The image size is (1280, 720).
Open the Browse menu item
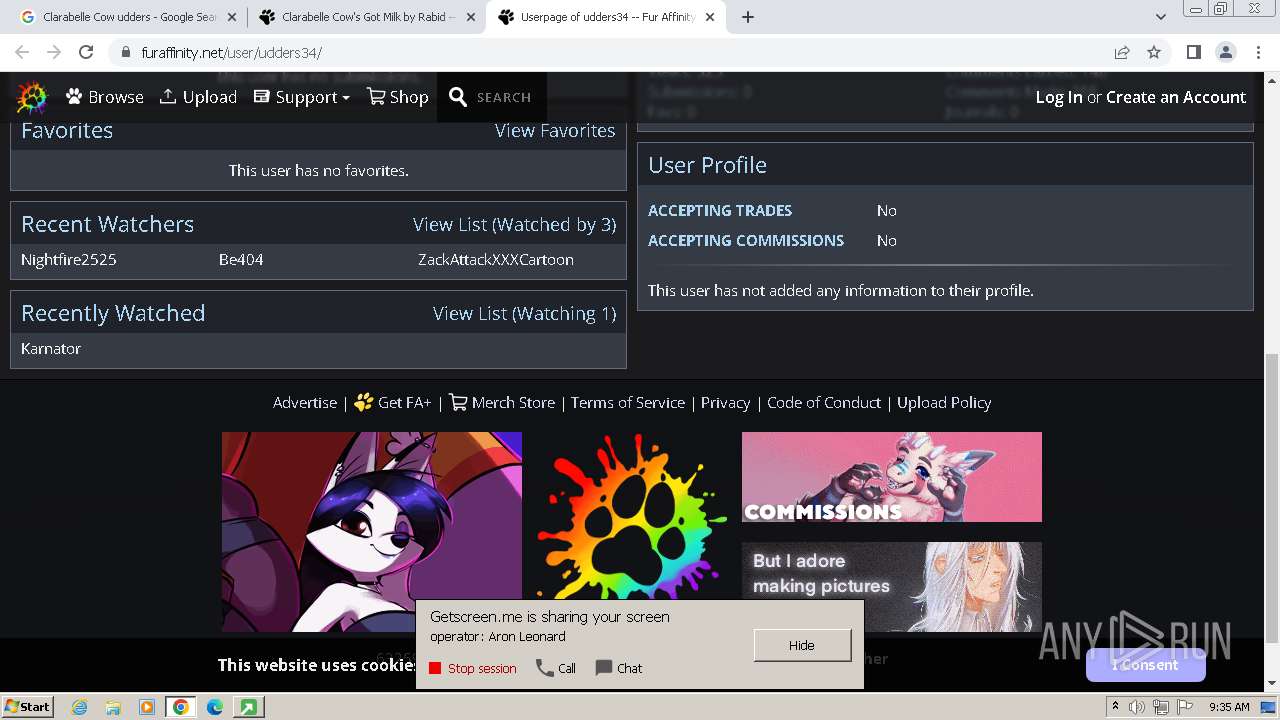tap(105, 97)
